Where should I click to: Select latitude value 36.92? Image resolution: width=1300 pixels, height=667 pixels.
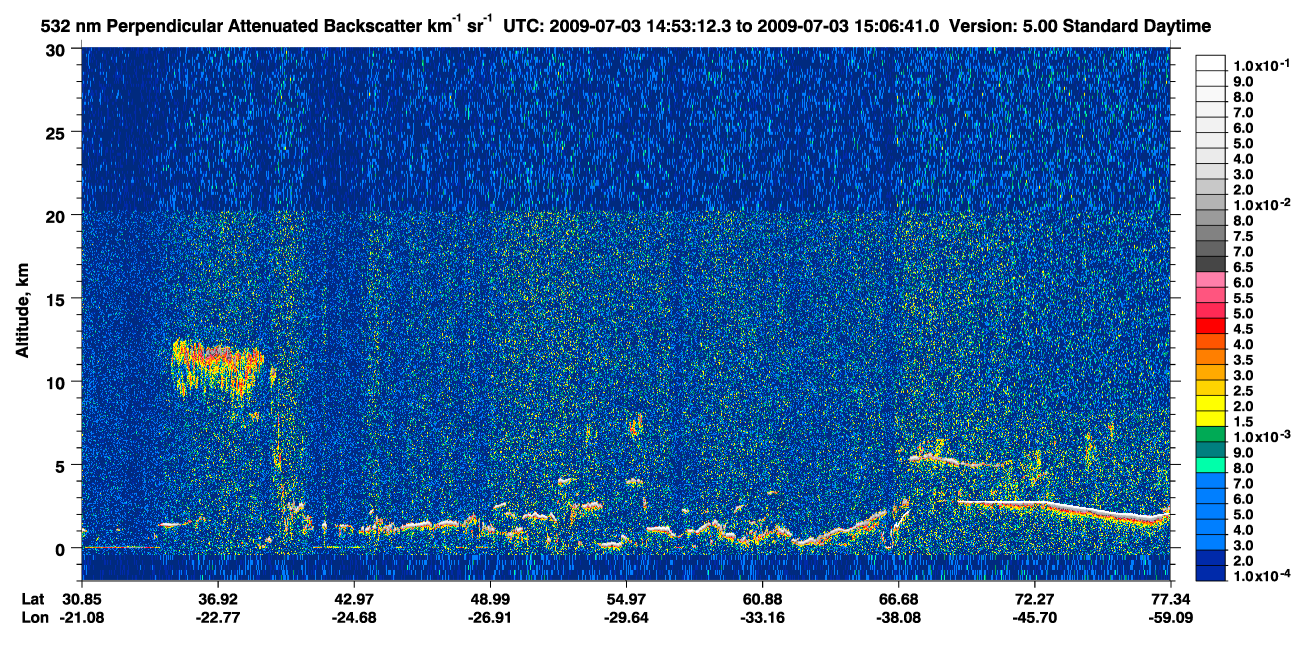tap(218, 599)
